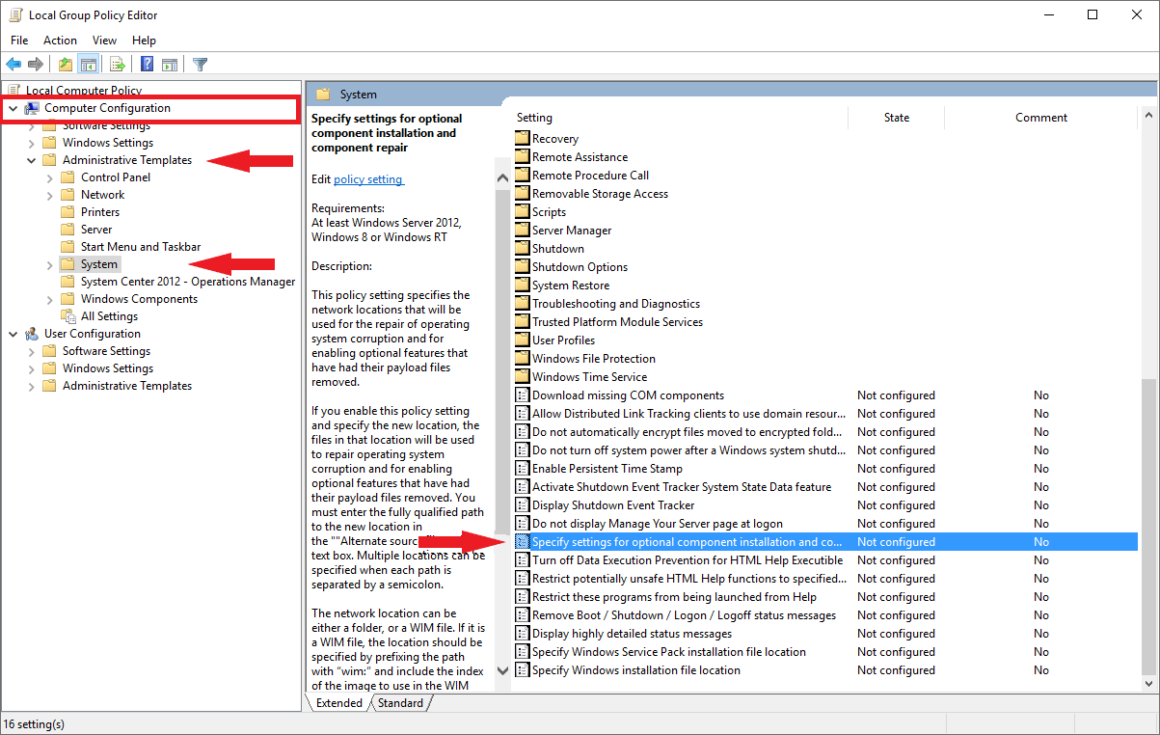Click the "policy setting" edit link

[369, 179]
